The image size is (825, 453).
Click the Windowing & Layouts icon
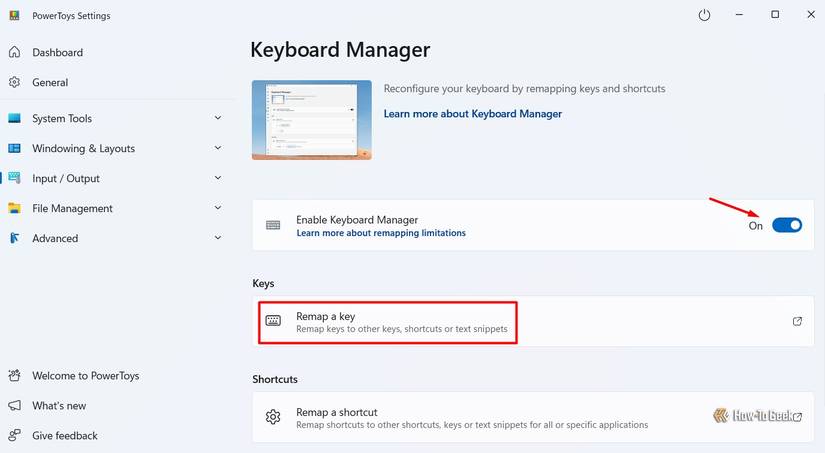[x=15, y=148]
